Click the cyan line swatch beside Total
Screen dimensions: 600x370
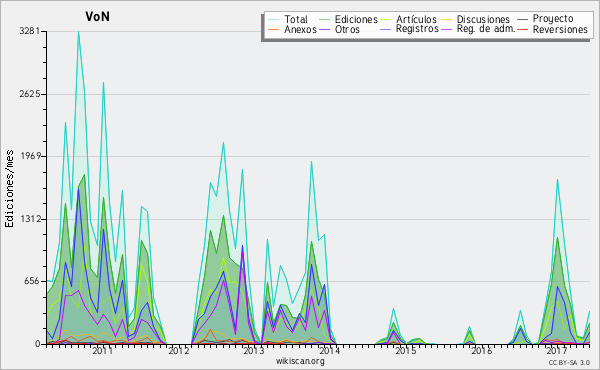(274, 19)
